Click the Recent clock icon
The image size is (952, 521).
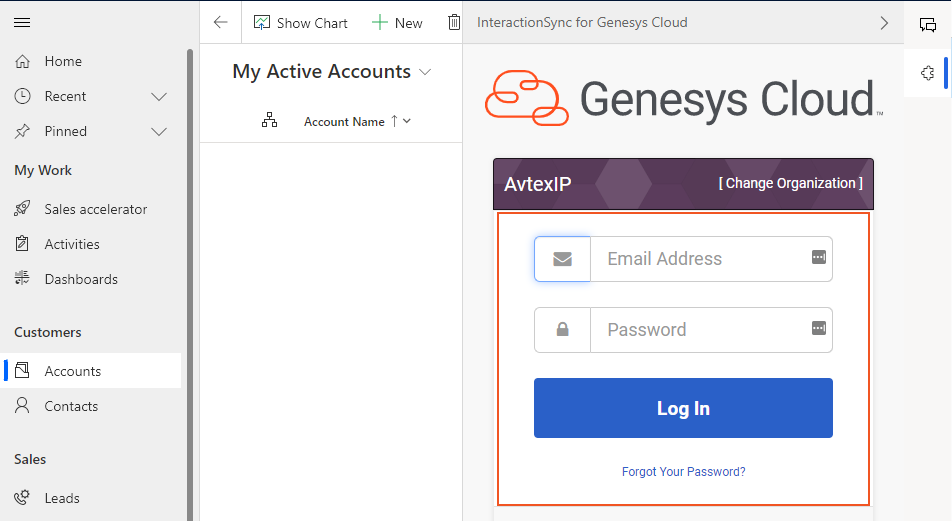pos(22,96)
